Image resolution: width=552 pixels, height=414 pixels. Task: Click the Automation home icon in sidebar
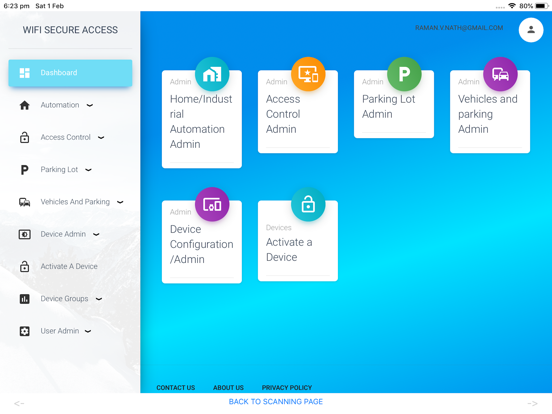click(x=24, y=105)
